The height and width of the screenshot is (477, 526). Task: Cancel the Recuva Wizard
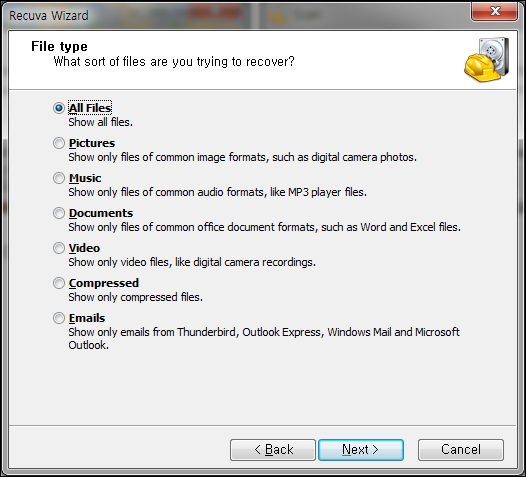point(461,450)
